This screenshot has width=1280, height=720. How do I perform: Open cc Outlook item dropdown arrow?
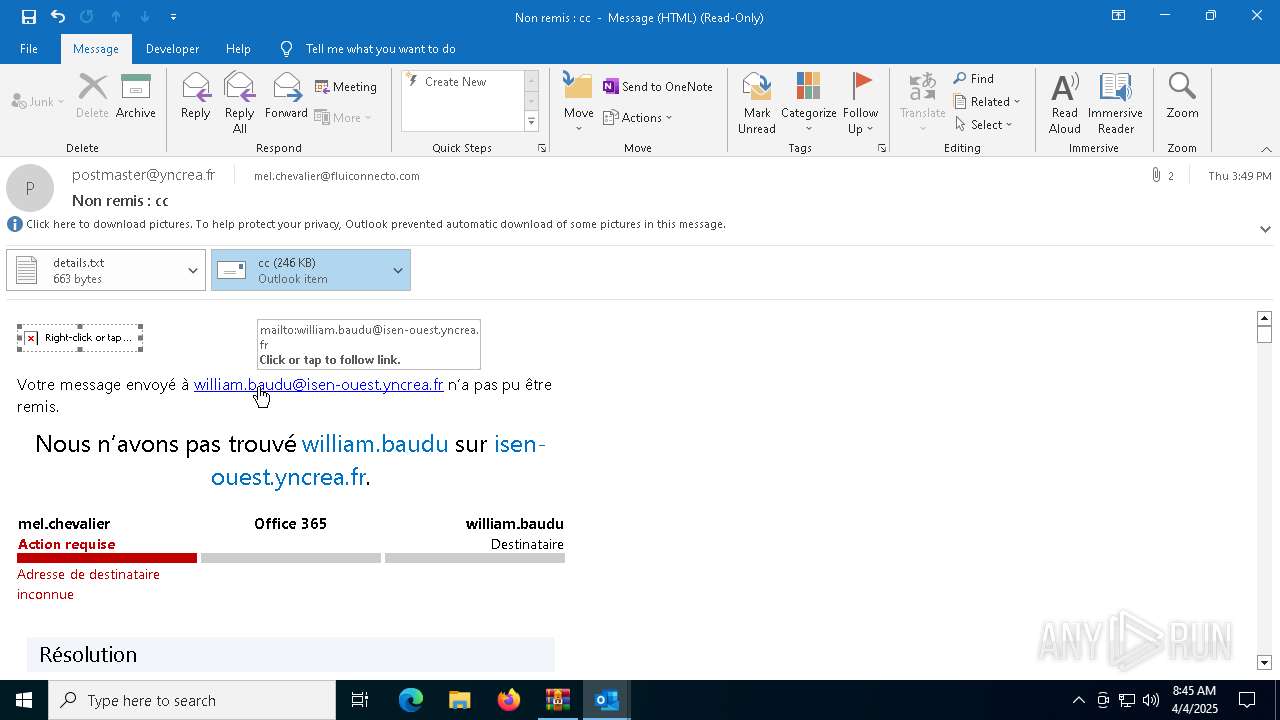[x=398, y=270]
